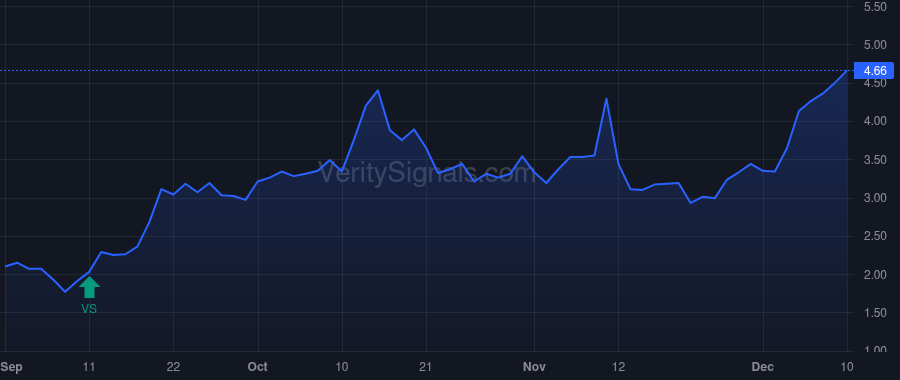Click the 1.50 price axis label

click(x=875, y=313)
